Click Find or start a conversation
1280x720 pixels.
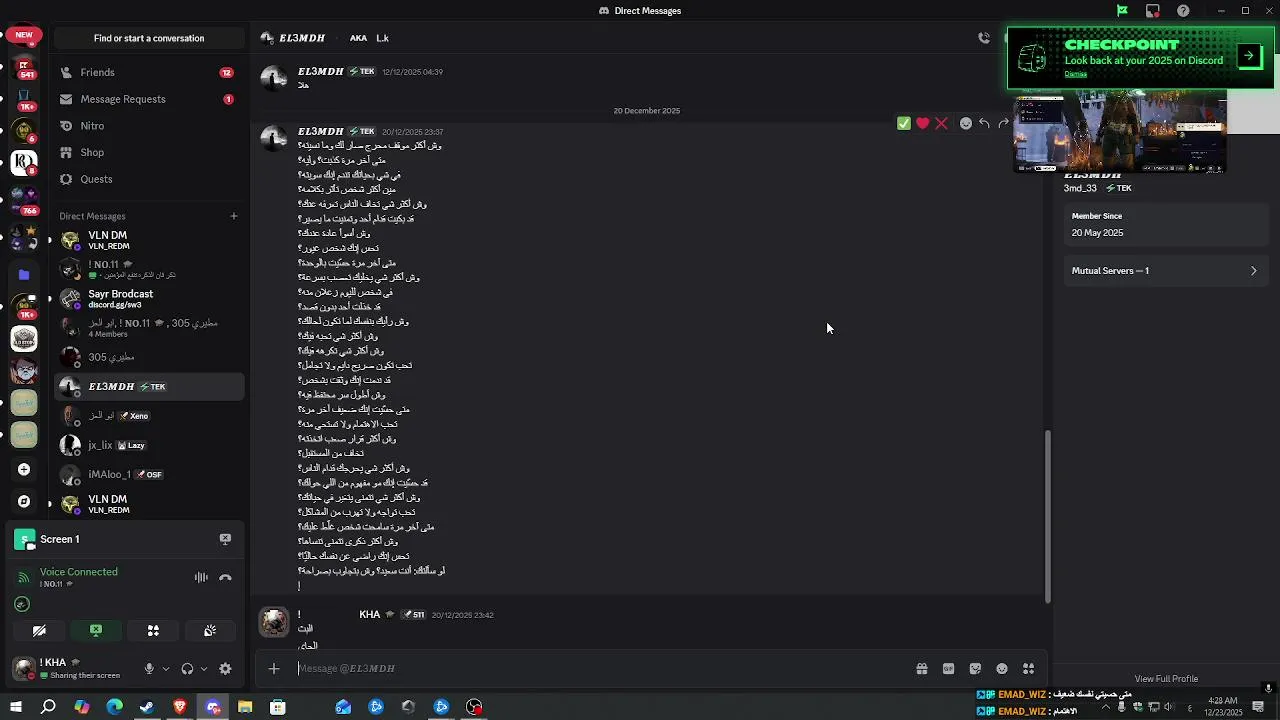point(149,38)
